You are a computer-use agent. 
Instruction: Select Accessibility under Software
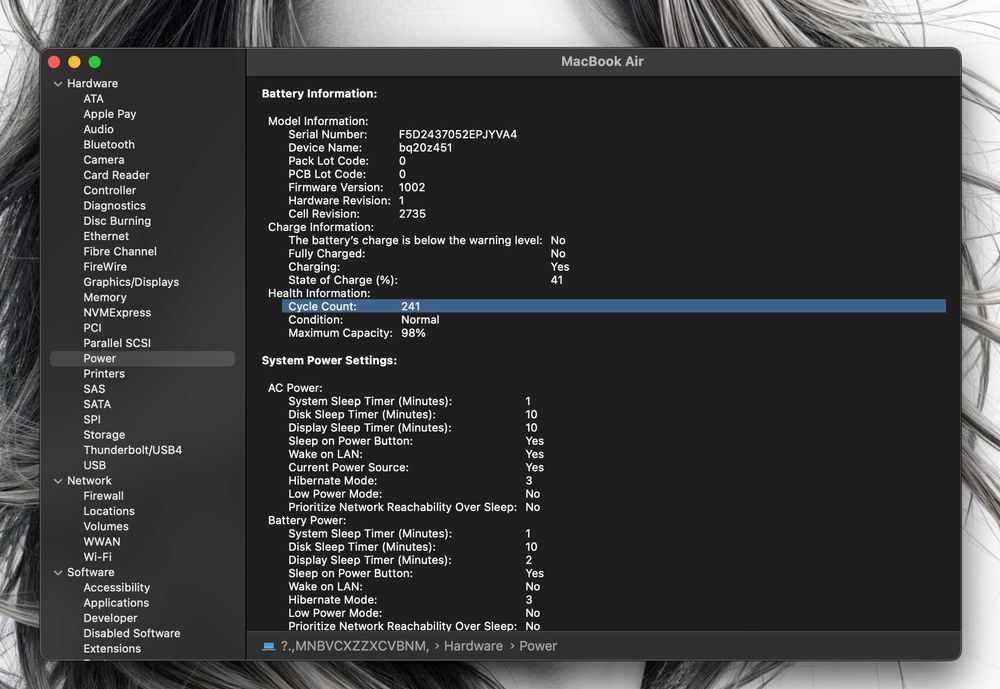117,588
